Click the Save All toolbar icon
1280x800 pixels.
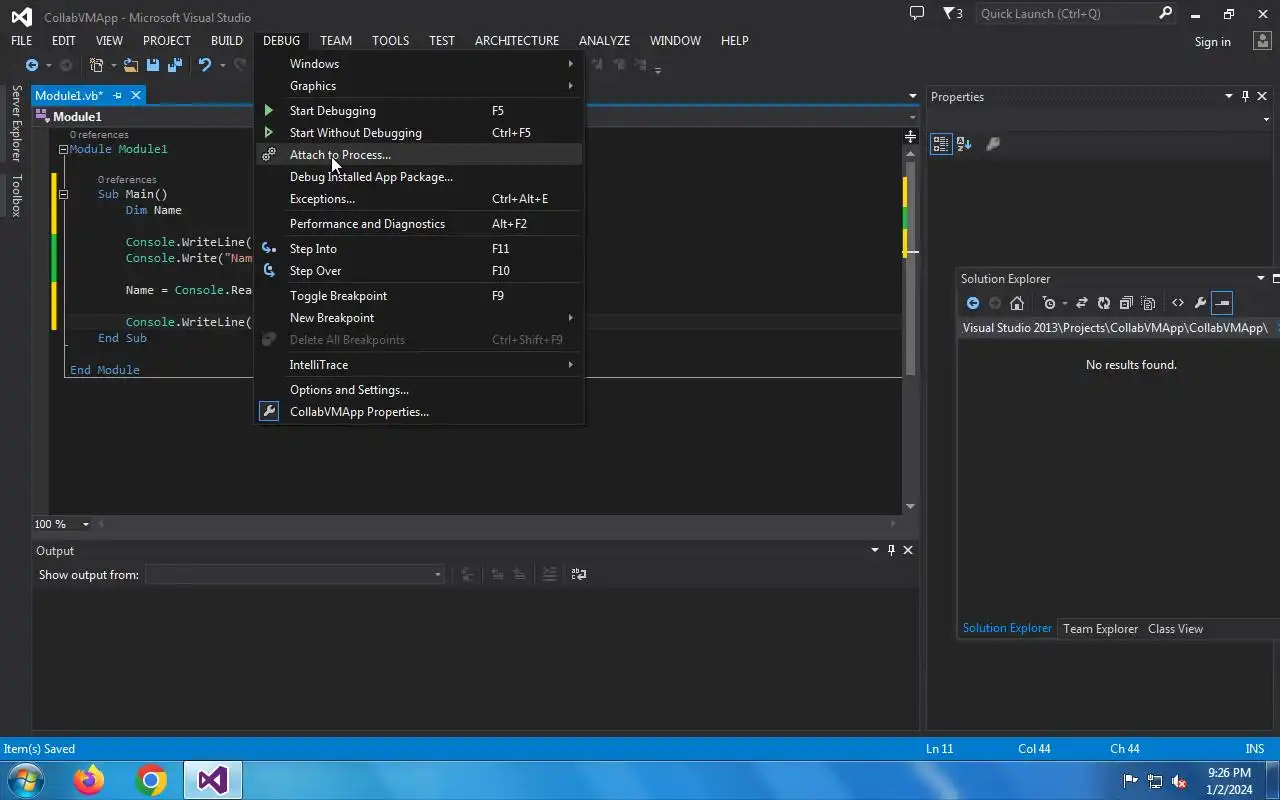[x=175, y=65]
